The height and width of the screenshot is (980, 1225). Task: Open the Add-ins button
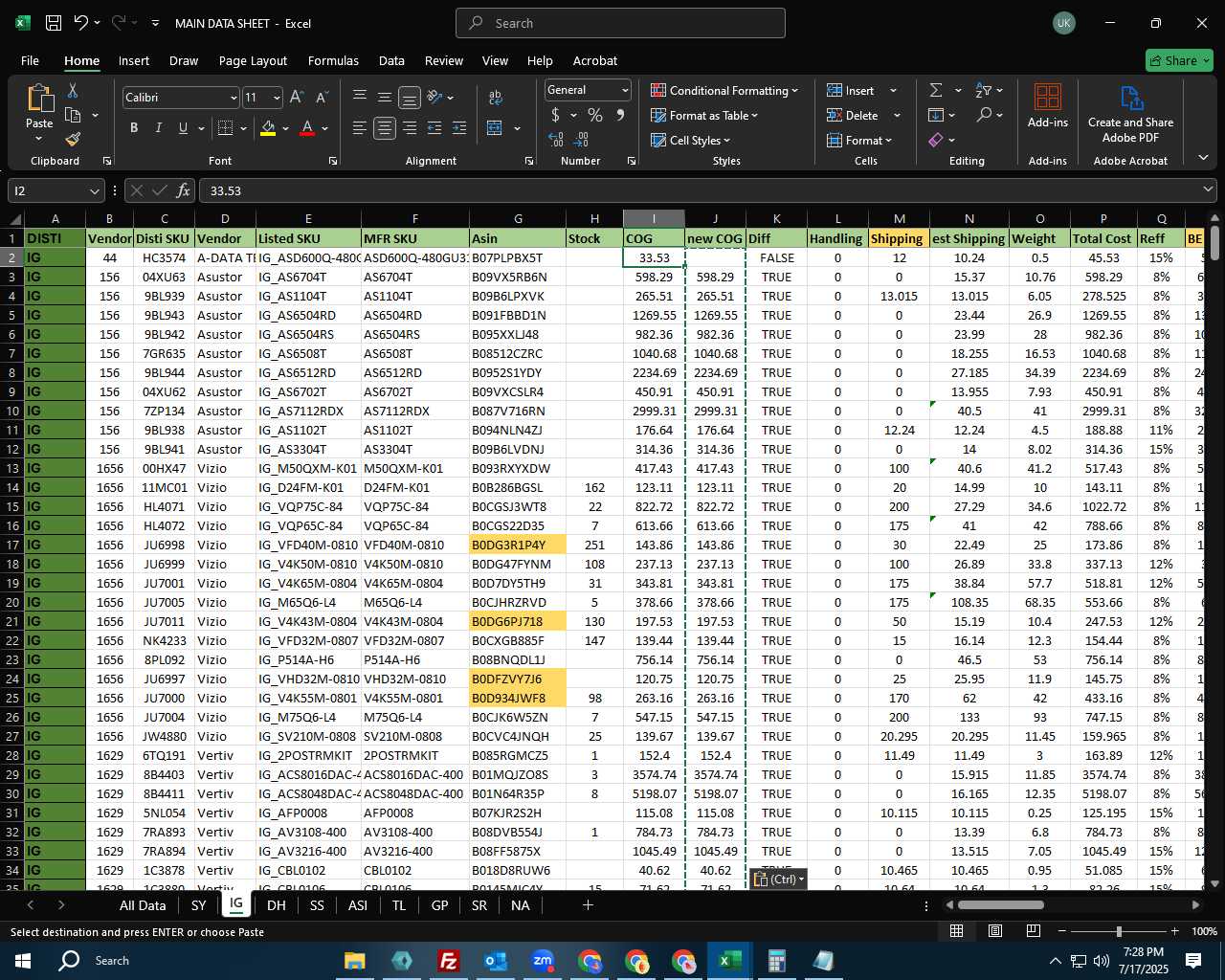click(1048, 105)
